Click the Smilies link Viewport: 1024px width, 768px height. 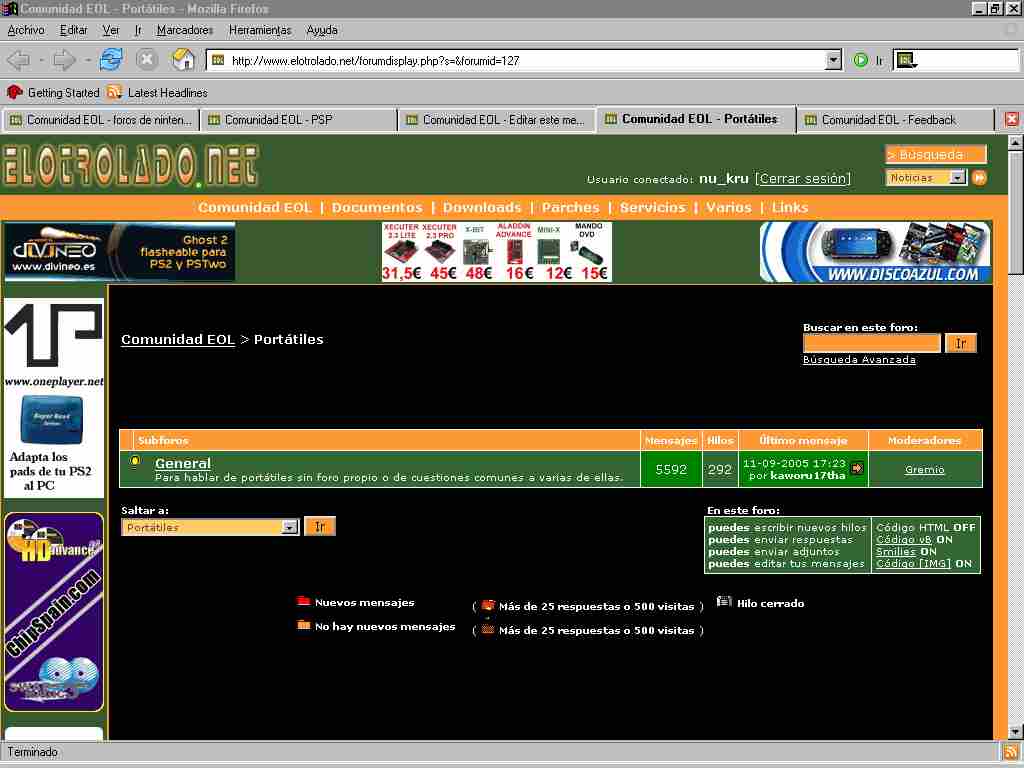pyautogui.click(x=895, y=551)
